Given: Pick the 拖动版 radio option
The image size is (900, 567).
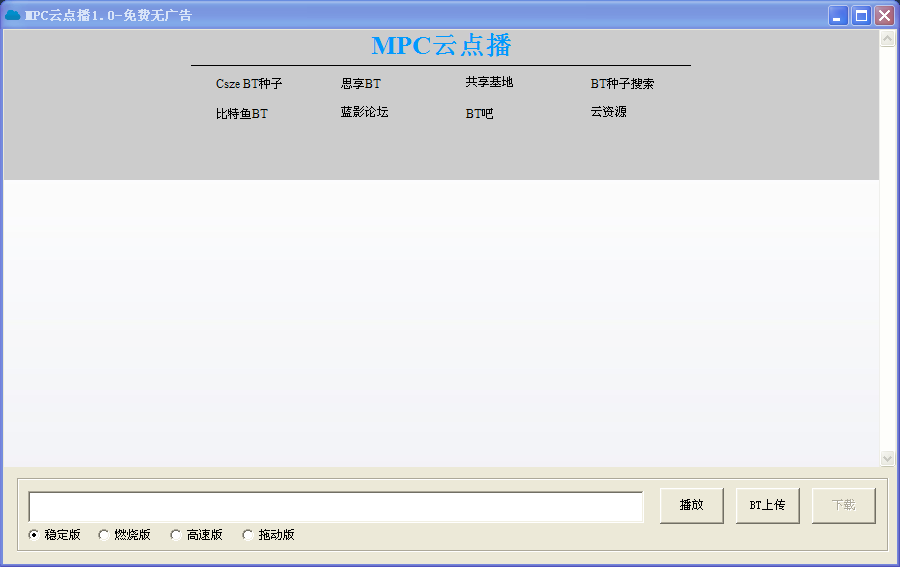Looking at the screenshot, I should click(248, 535).
